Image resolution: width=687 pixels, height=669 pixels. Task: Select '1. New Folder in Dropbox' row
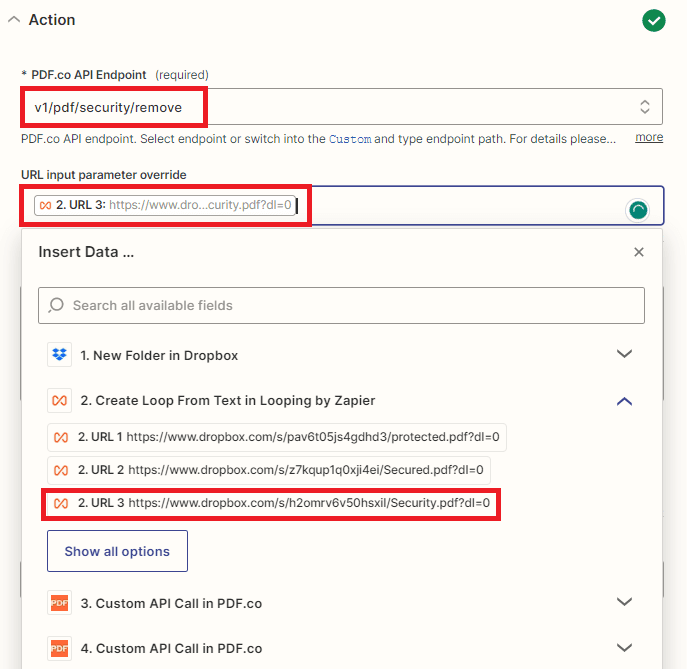(x=340, y=355)
